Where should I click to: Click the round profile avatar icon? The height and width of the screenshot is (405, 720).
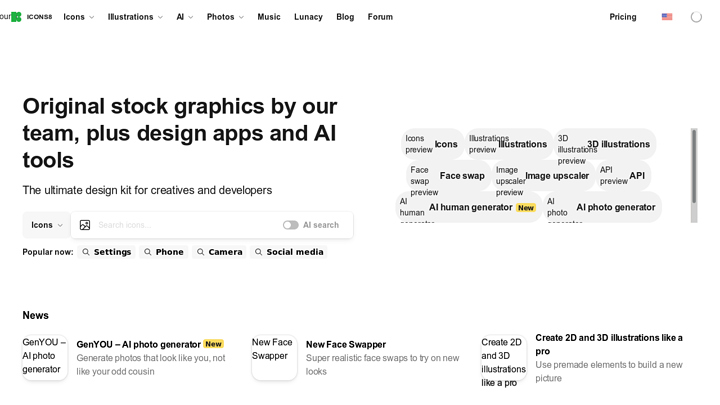[696, 17]
